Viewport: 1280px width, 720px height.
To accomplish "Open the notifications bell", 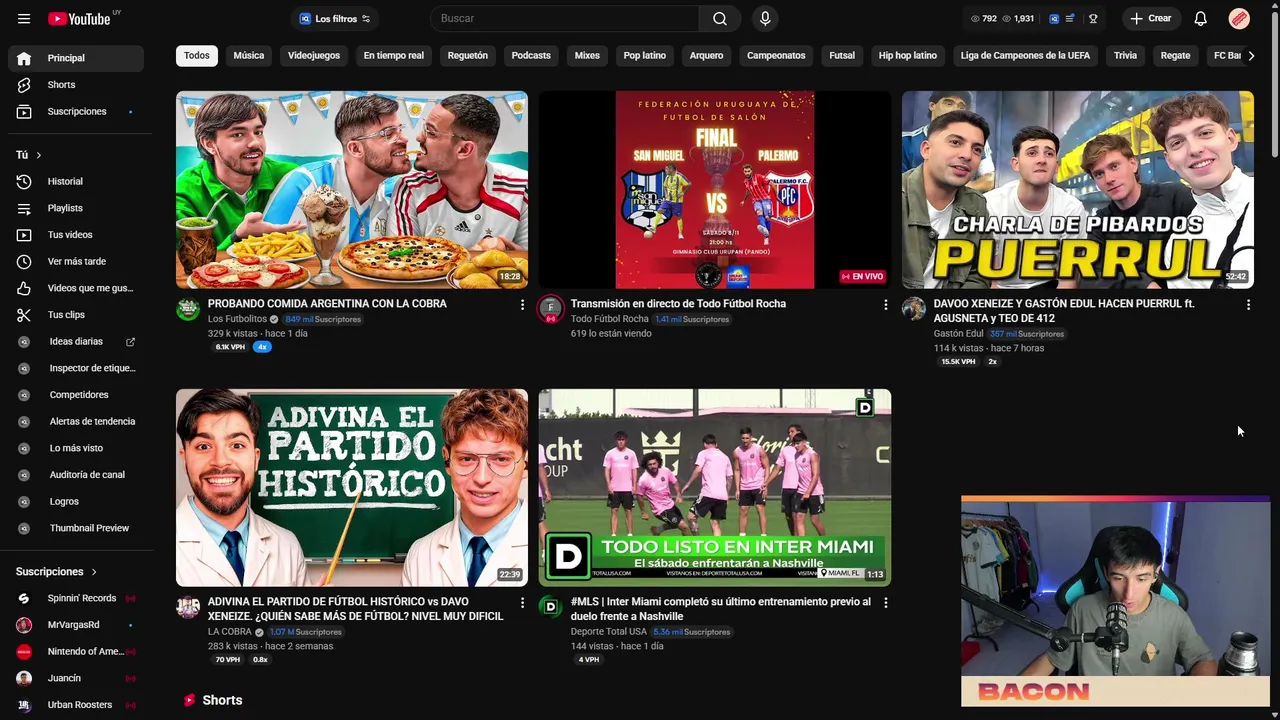I will click(x=1200, y=19).
